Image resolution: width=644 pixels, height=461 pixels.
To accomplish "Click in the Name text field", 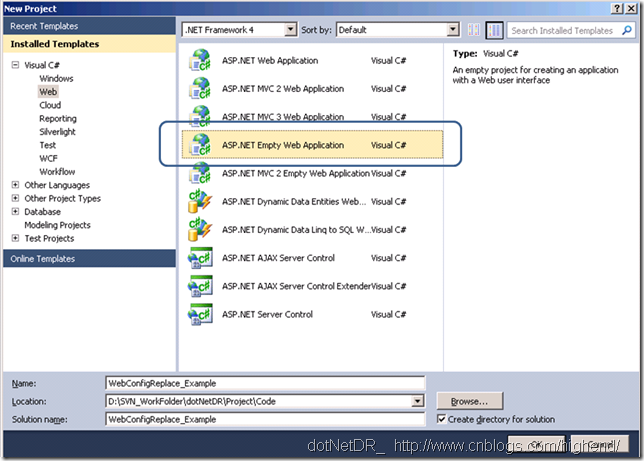I will (265, 383).
